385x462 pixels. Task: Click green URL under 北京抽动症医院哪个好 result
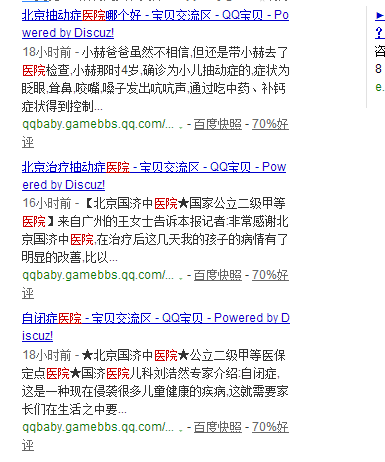click(x=98, y=124)
